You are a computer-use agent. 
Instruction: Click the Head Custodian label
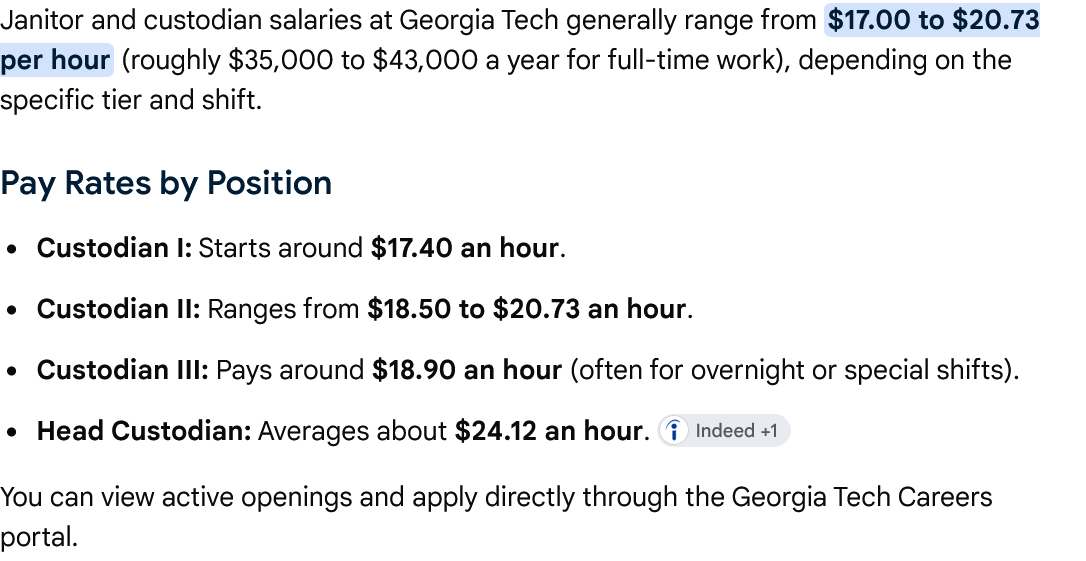(x=144, y=431)
